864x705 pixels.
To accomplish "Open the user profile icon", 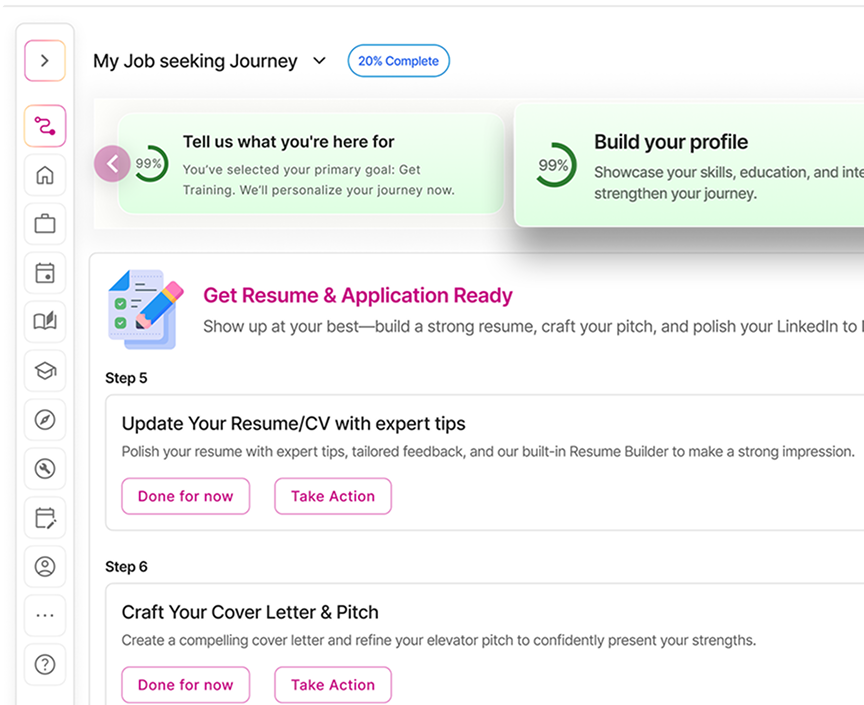I will [45, 567].
